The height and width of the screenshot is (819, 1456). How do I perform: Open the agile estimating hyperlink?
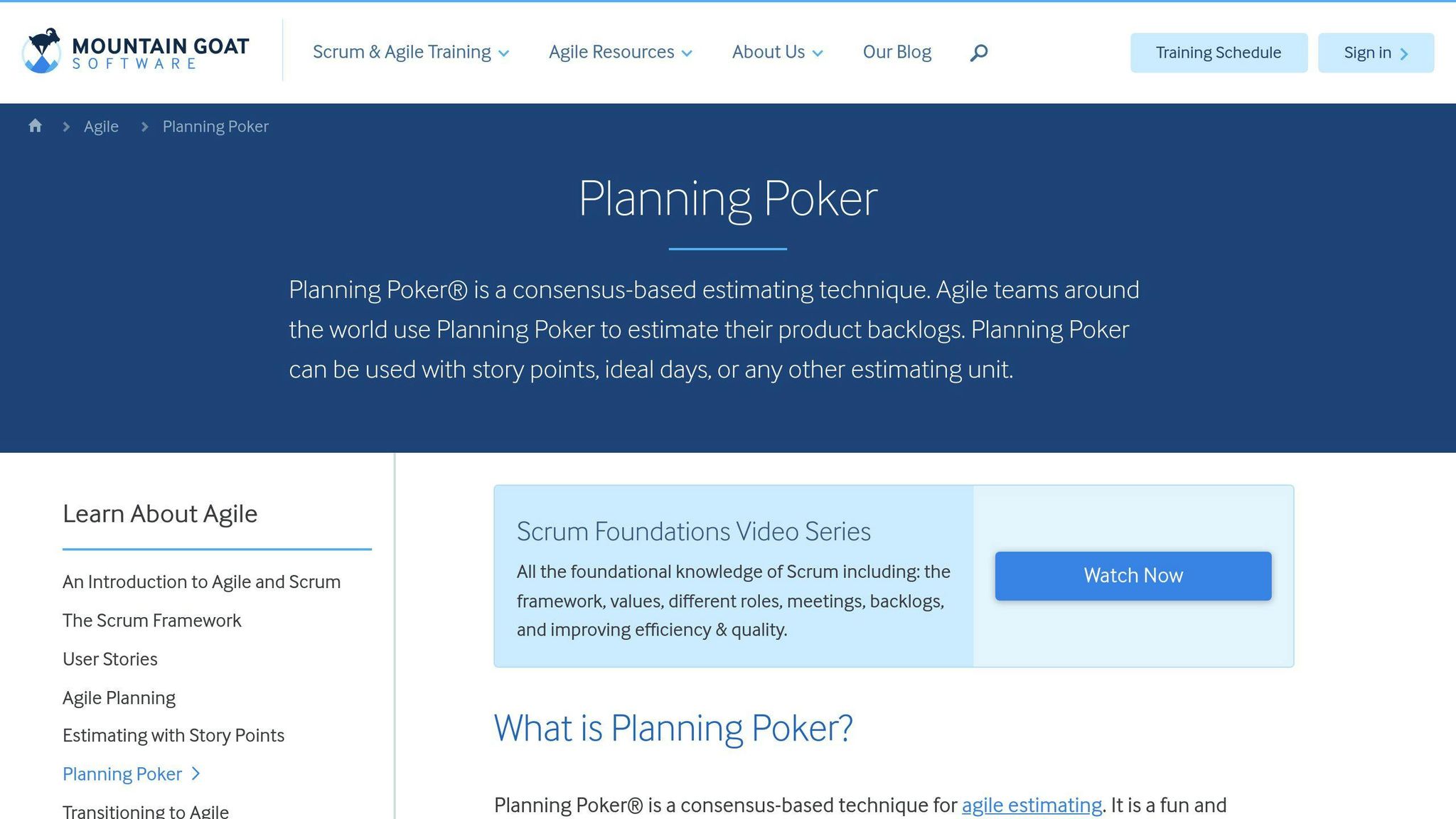[x=1031, y=805]
